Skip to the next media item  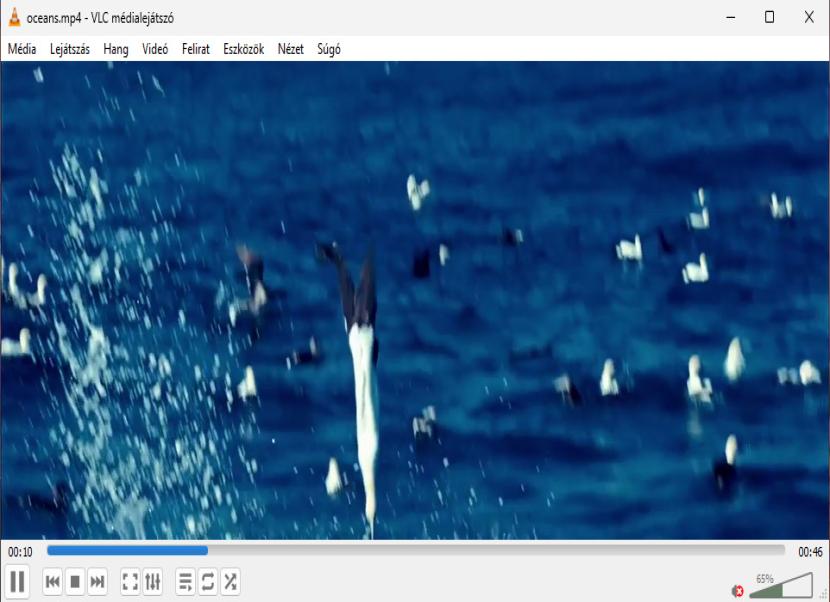pyautogui.click(x=97, y=582)
